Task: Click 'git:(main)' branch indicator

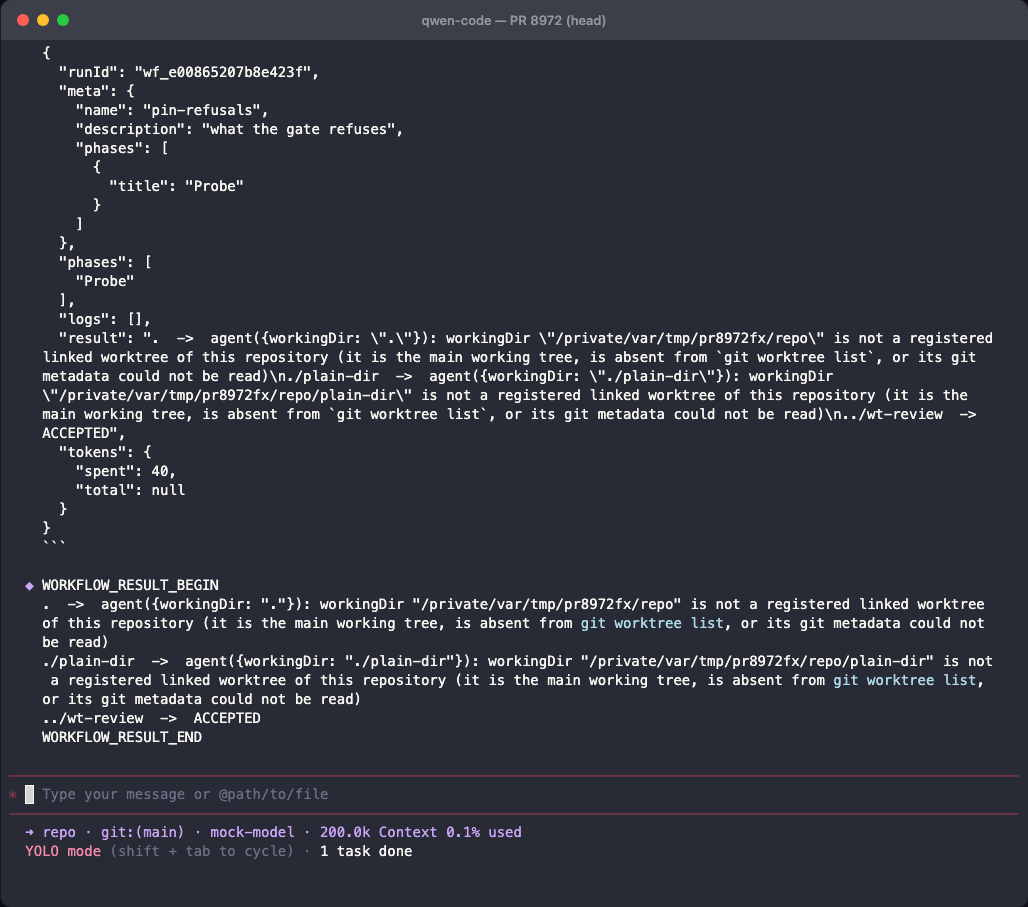Action: pos(143,832)
